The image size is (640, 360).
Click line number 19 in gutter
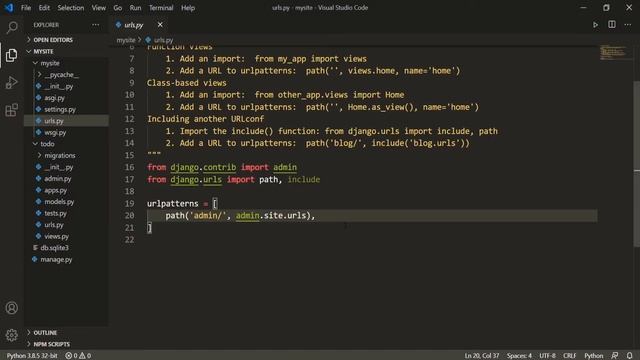click(129, 203)
